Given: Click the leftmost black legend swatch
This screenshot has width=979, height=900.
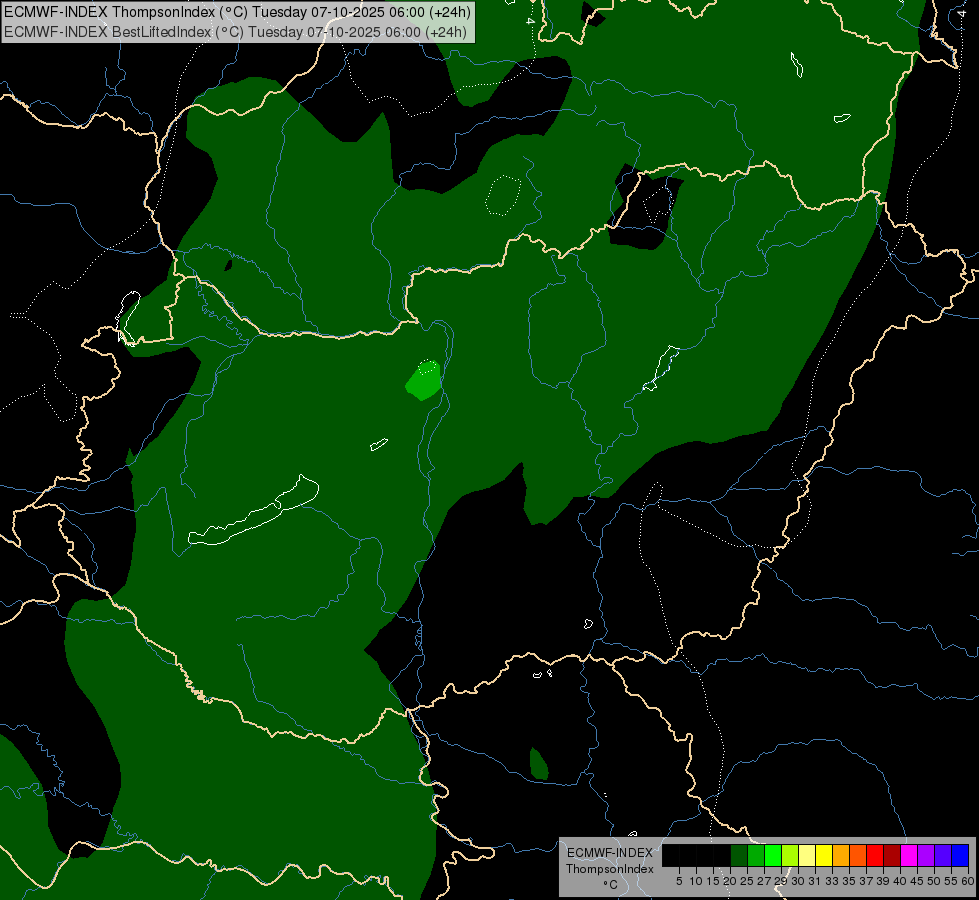Looking at the screenshot, I should tap(671, 855).
